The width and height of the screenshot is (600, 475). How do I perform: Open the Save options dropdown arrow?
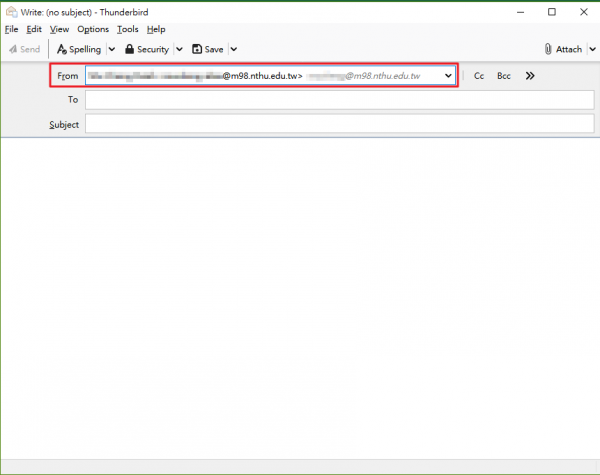pyautogui.click(x=233, y=49)
